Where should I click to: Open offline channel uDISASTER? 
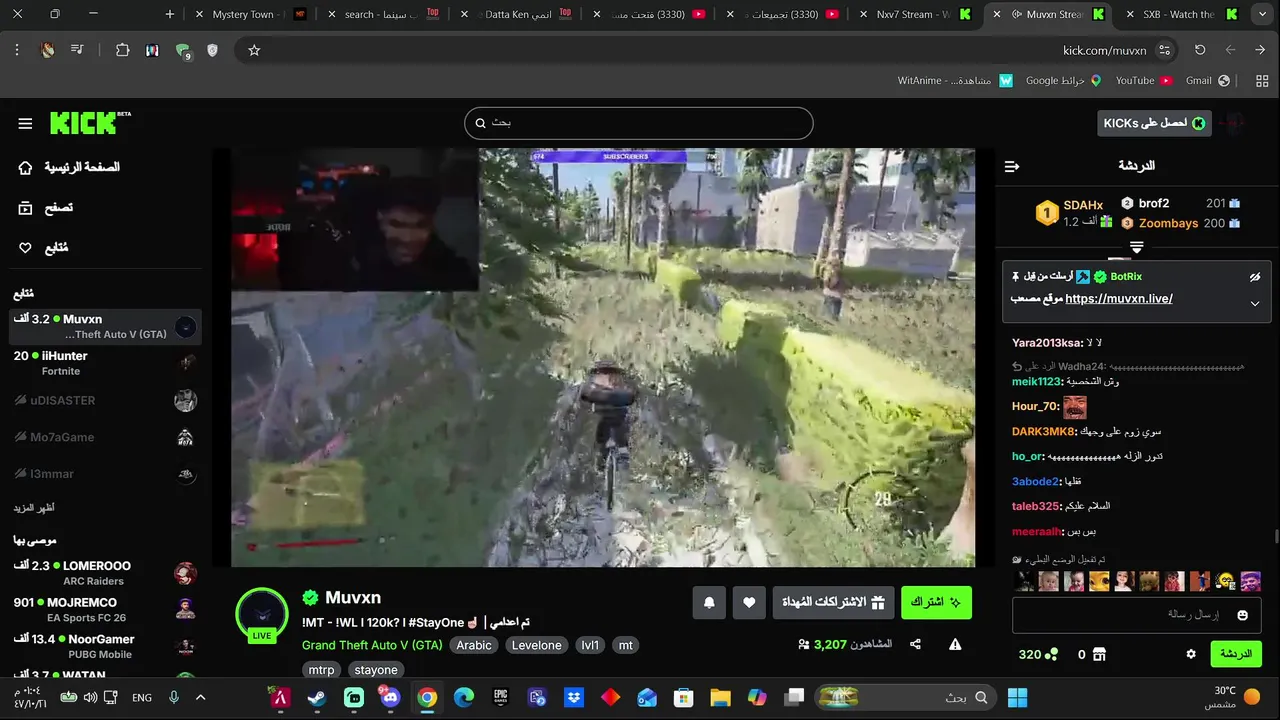click(105, 400)
